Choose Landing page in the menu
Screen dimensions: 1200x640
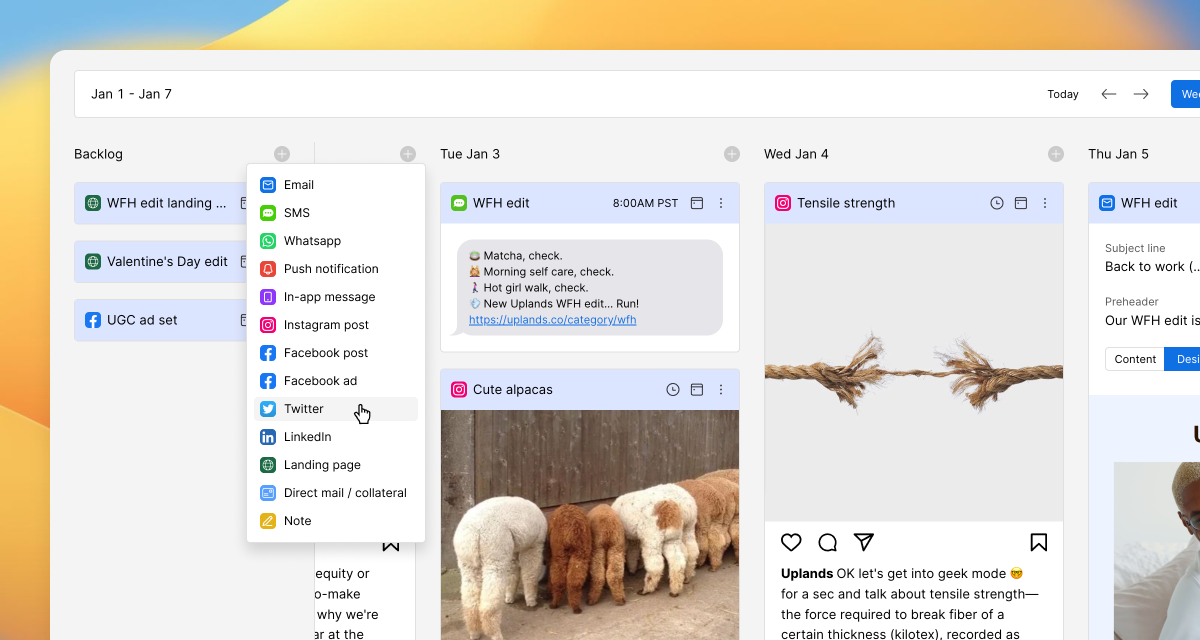(336, 465)
